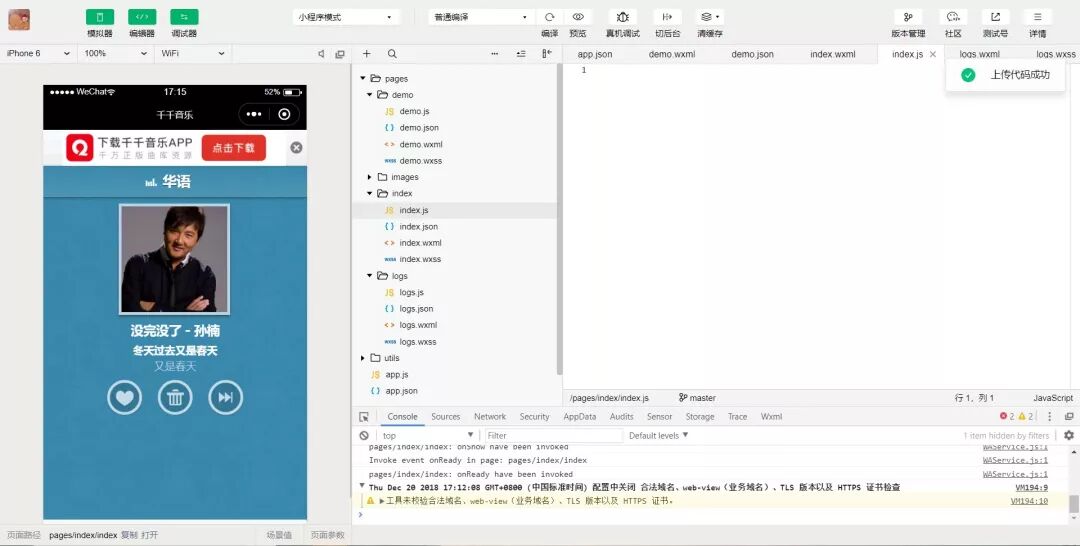Viewport: 1080px width, 546px height.
Task: Open console settings gear icon
Action: tap(1069, 435)
